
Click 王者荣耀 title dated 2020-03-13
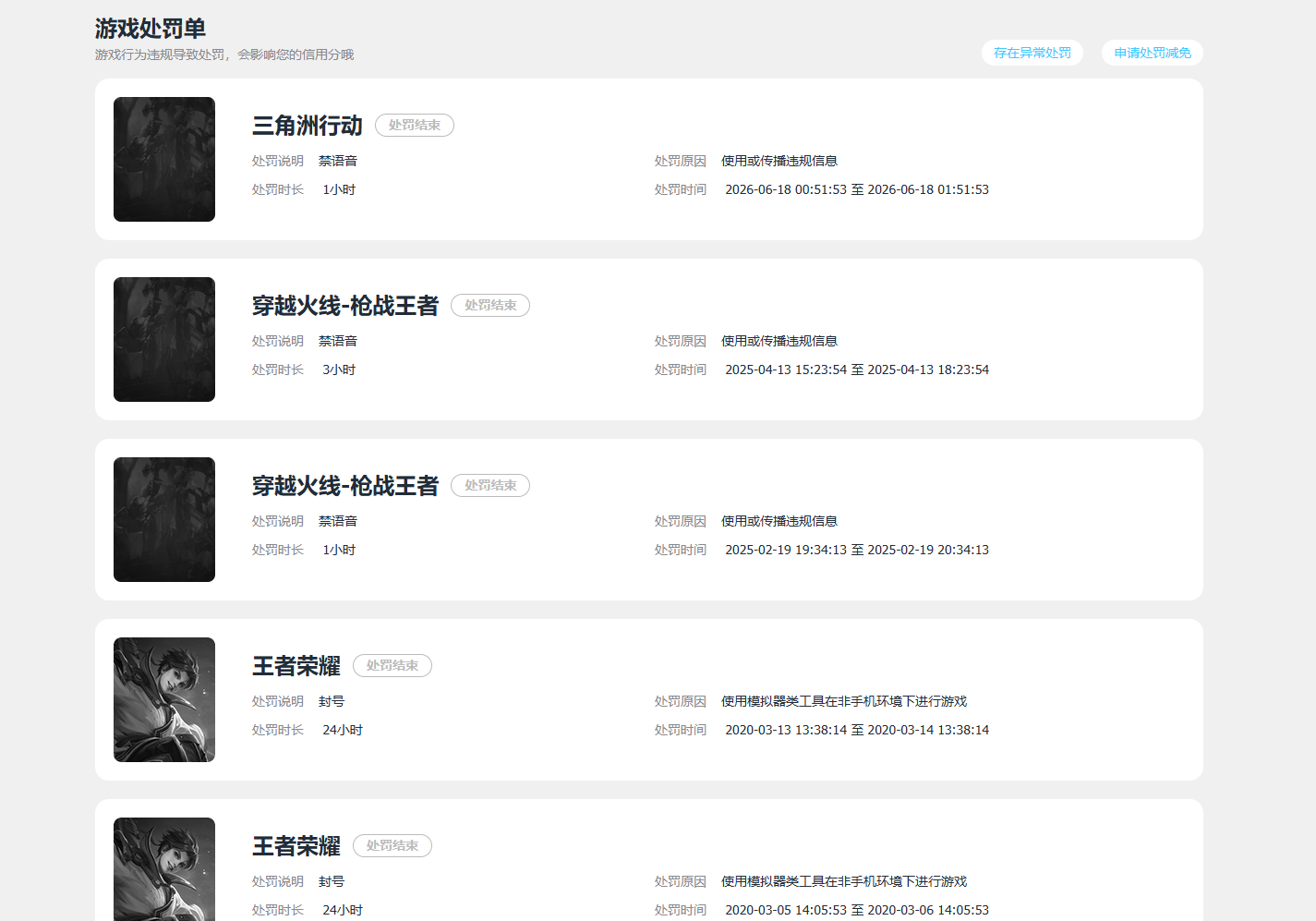[296, 666]
